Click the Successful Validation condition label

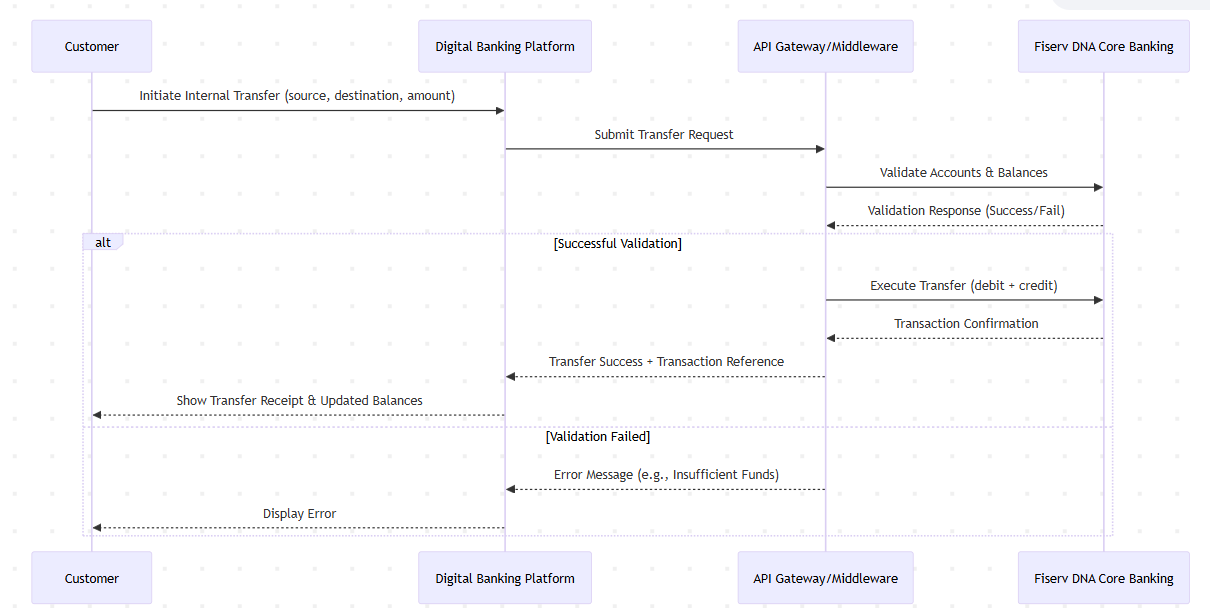coord(617,243)
